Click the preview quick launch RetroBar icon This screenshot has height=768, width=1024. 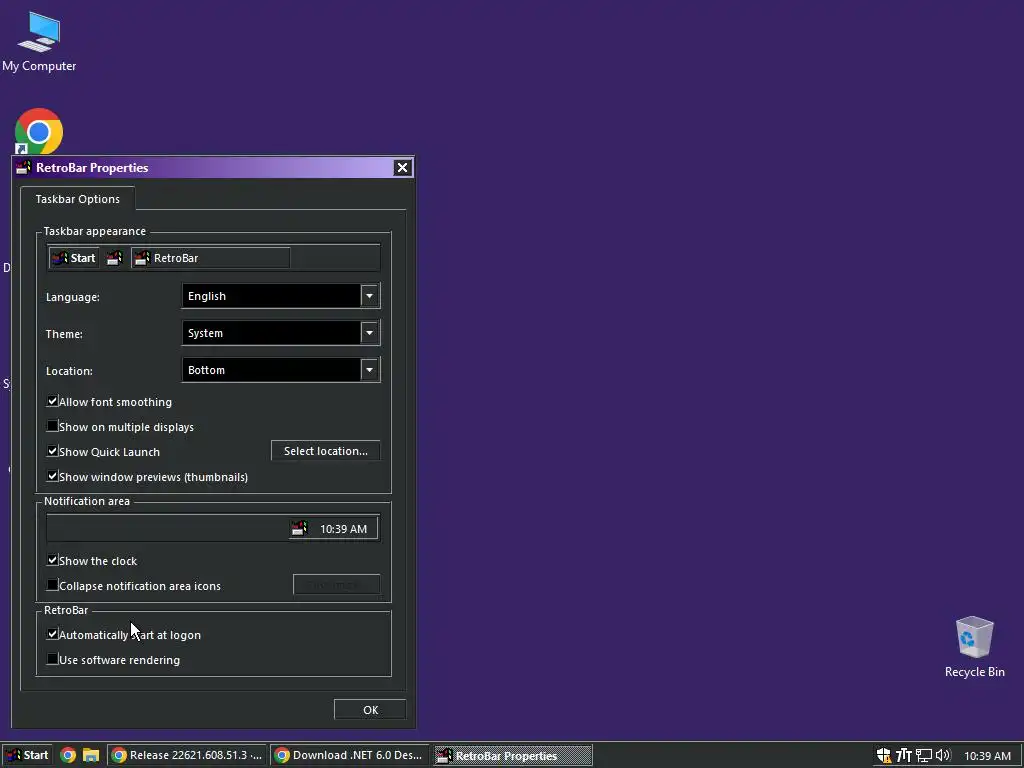(x=114, y=258)
